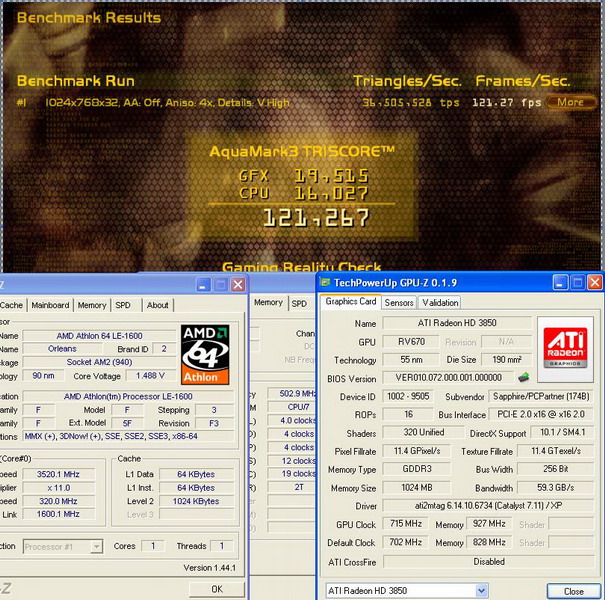
Task: Click the instructions field MMX (+), 3DNow!
Action: pos(128,436)
